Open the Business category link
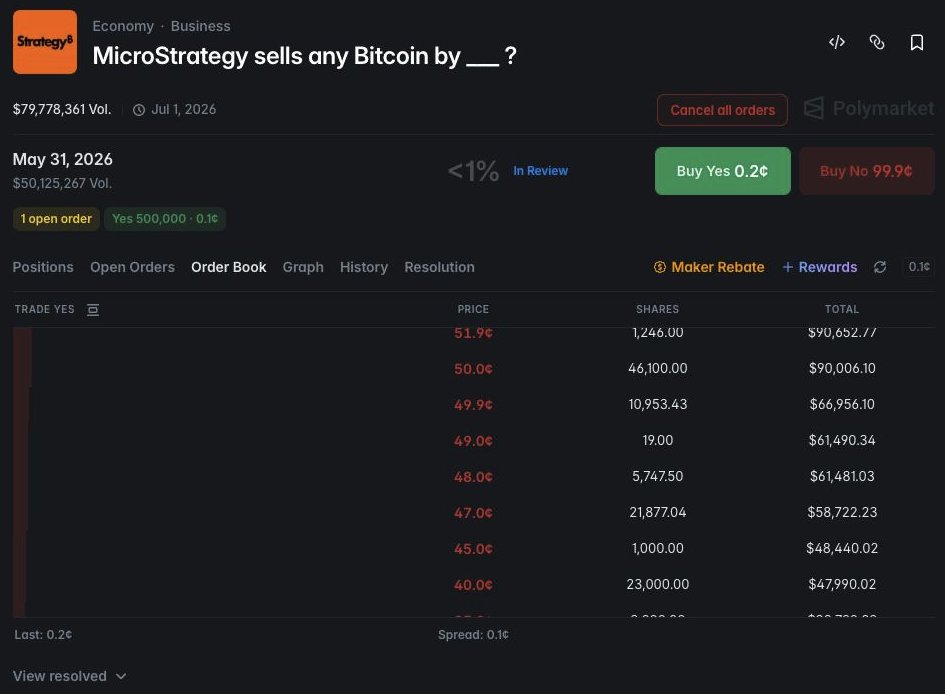The image size is (945, 694). click(x=200, y=26)
